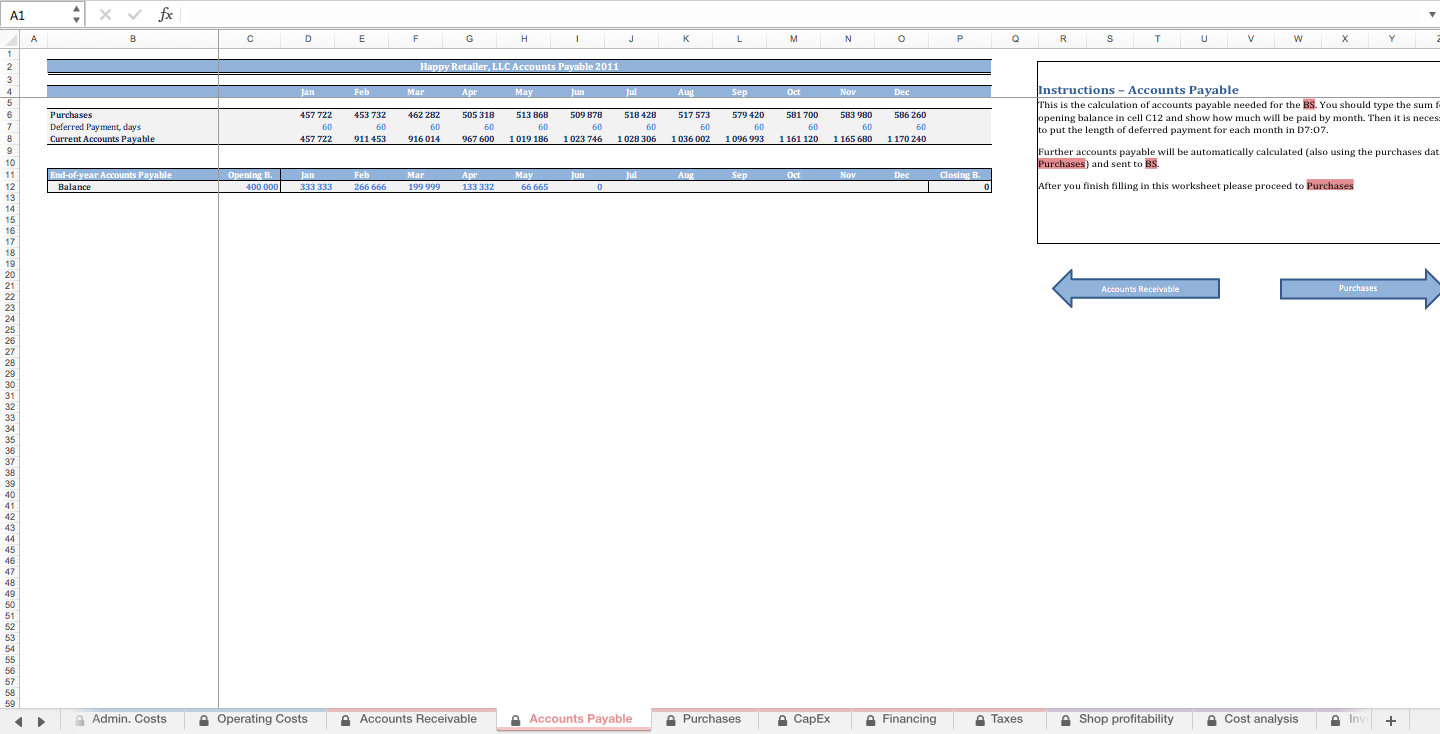This screenshot has height=734, width=1440.
Task: Click the cancel X icon in the formula bar
Action: (105, 13)
